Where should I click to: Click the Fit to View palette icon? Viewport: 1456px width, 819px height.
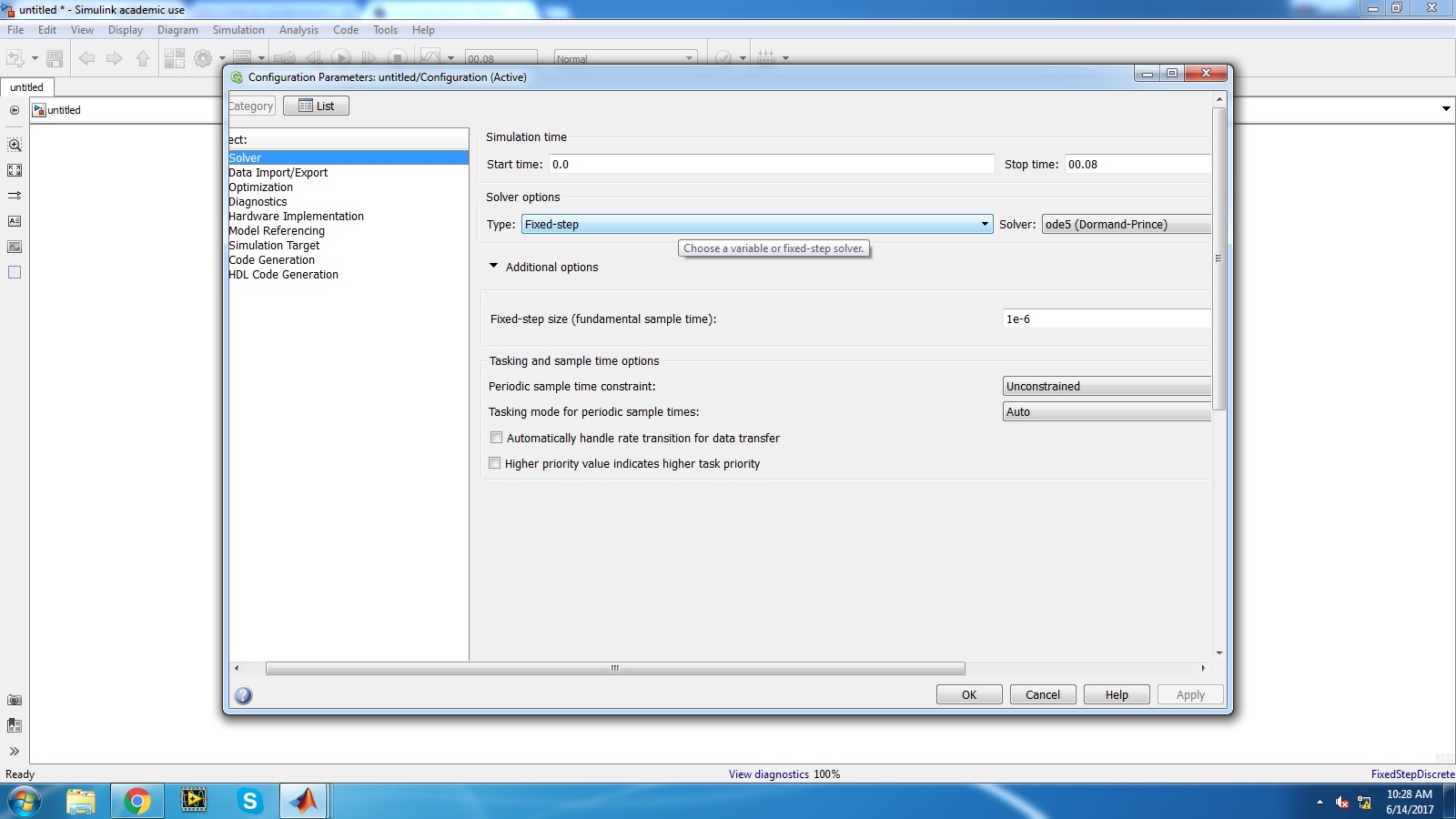coord(15,170)
